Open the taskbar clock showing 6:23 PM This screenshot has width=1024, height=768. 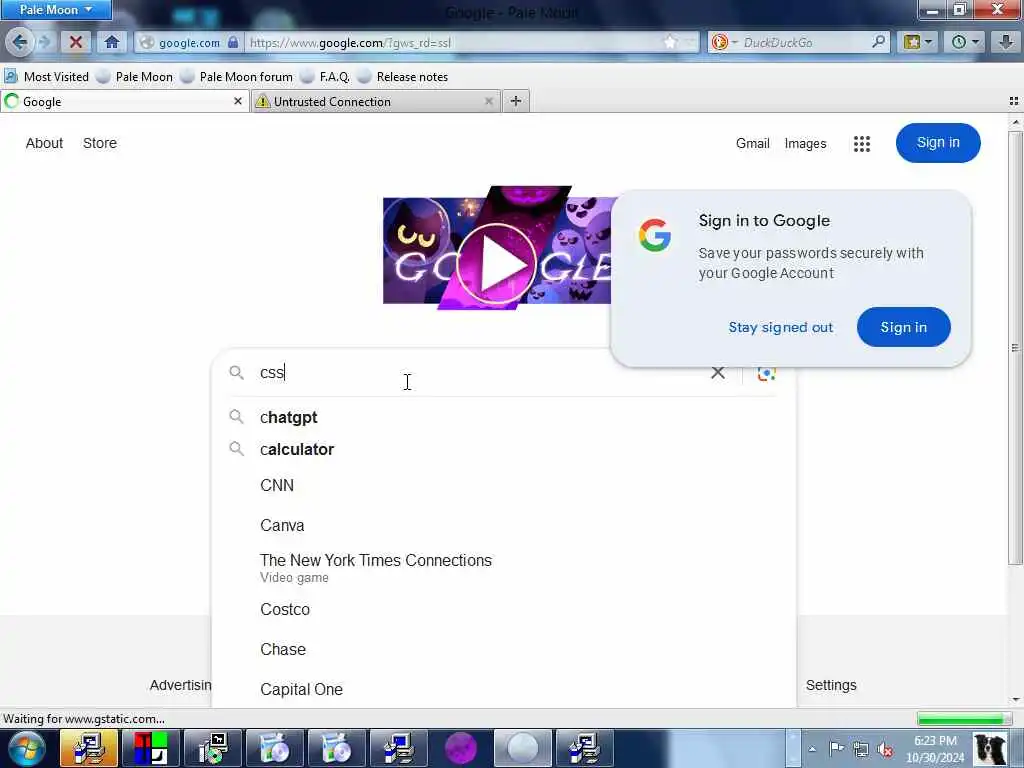pos(935,749)
